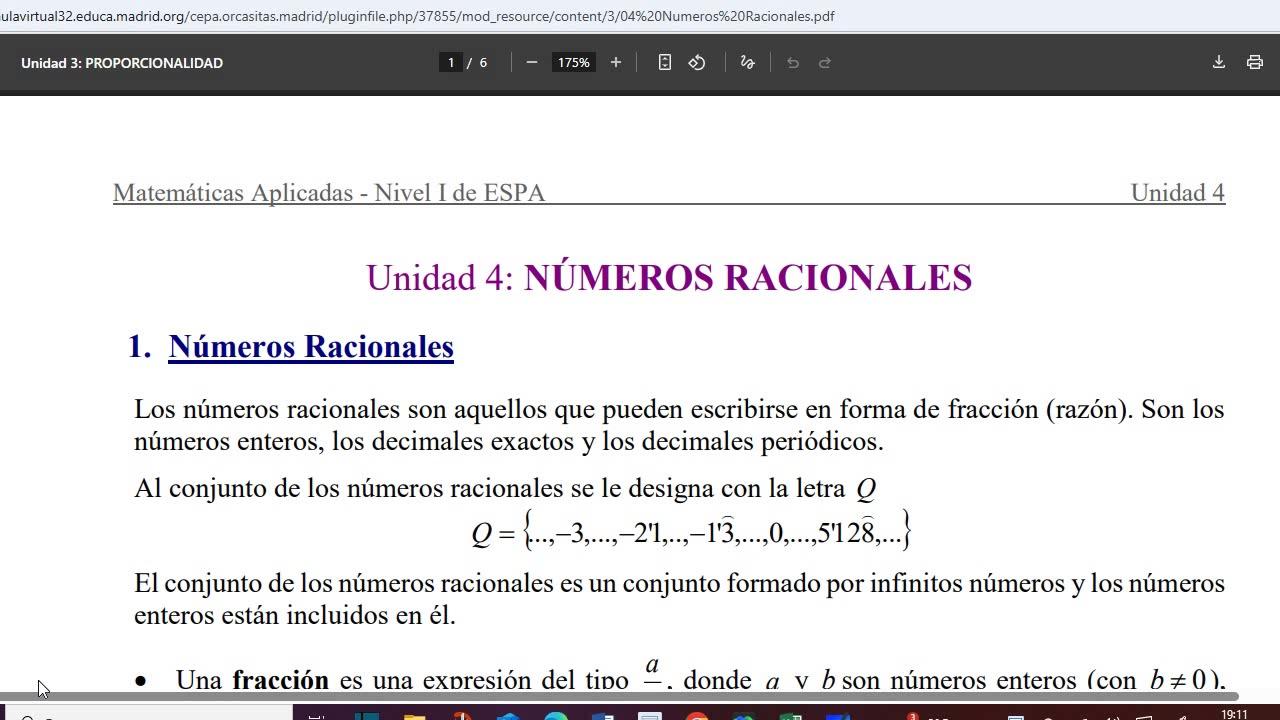Click the Unidad 4 NÚMEROS RACIONALES title
Image resolution: width=1280 pixels, height=720 pixels.
point(668,278)
